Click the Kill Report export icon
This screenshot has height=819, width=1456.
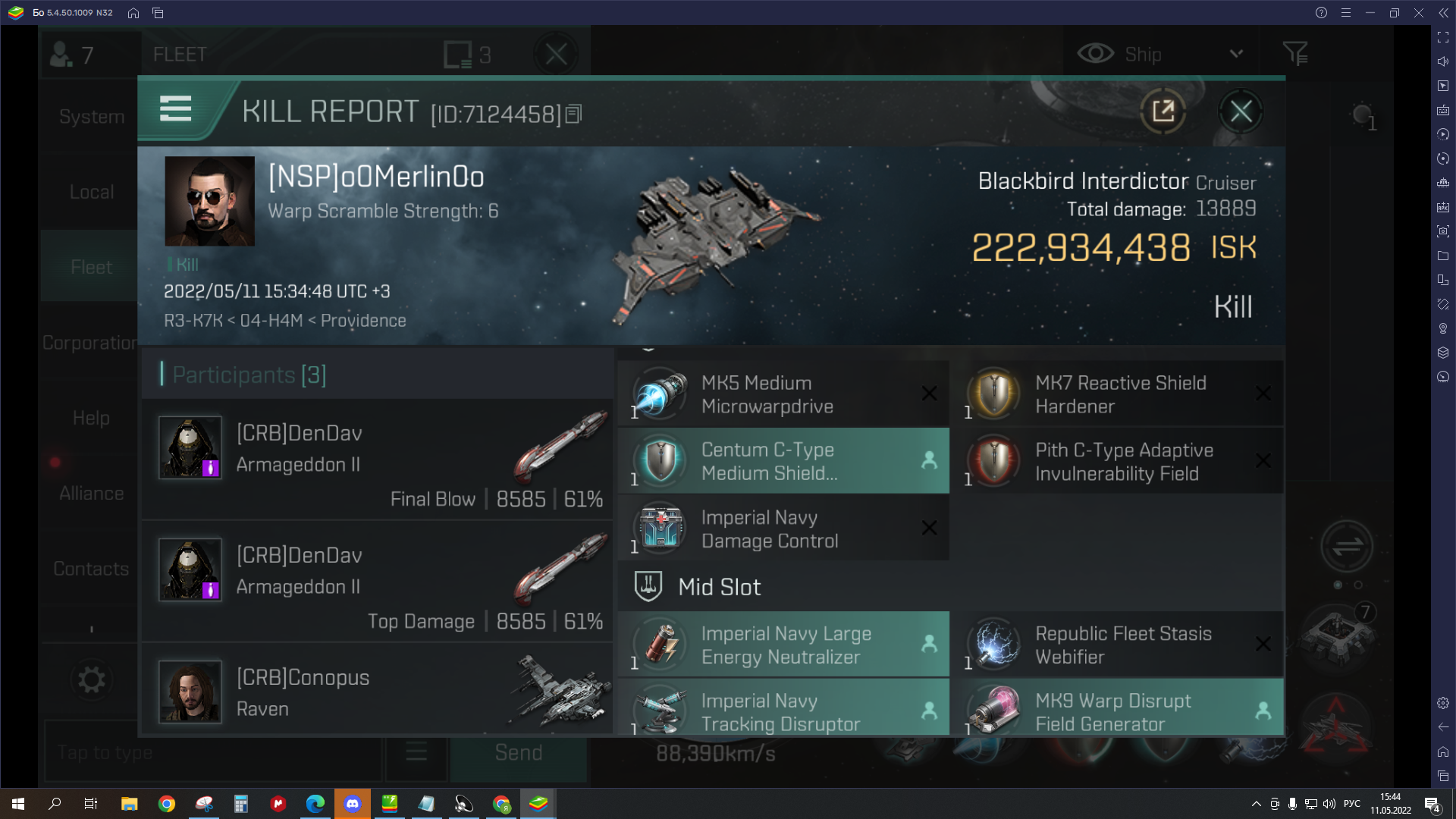(1162, 111)
